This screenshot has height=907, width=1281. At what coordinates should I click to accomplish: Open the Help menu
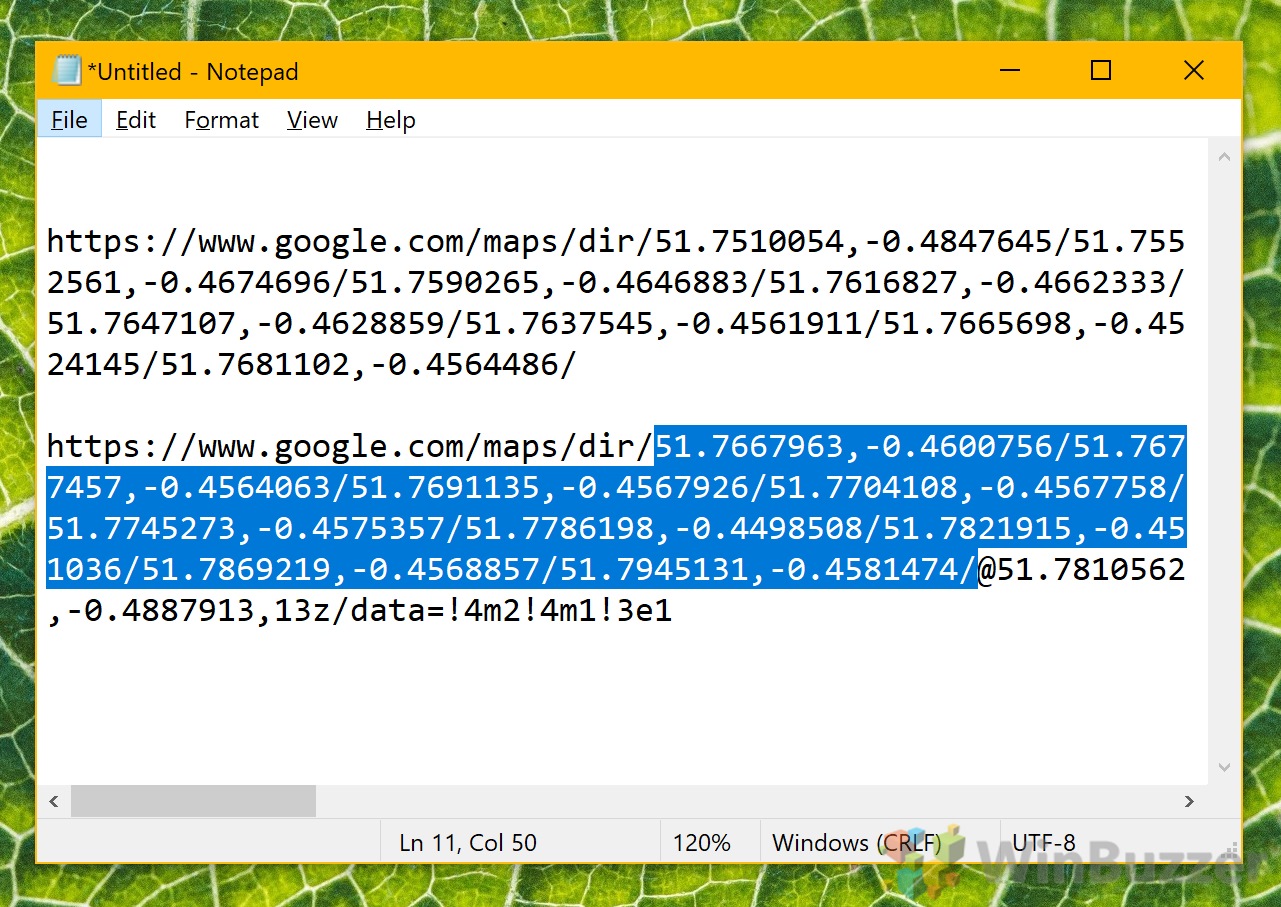[x=390, y=120]
